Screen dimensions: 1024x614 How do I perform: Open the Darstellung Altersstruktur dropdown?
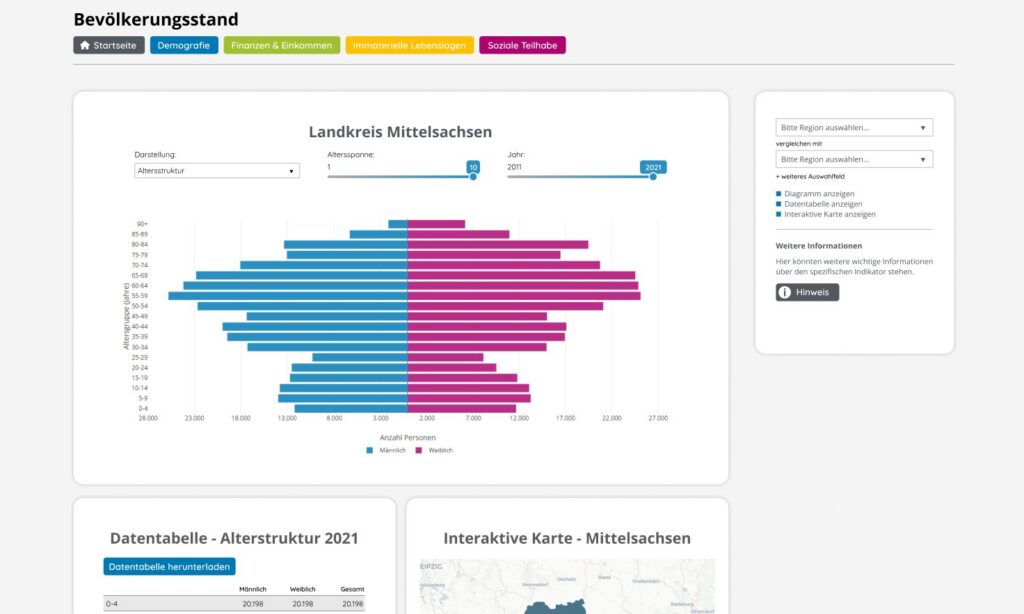tap(217, 170)
